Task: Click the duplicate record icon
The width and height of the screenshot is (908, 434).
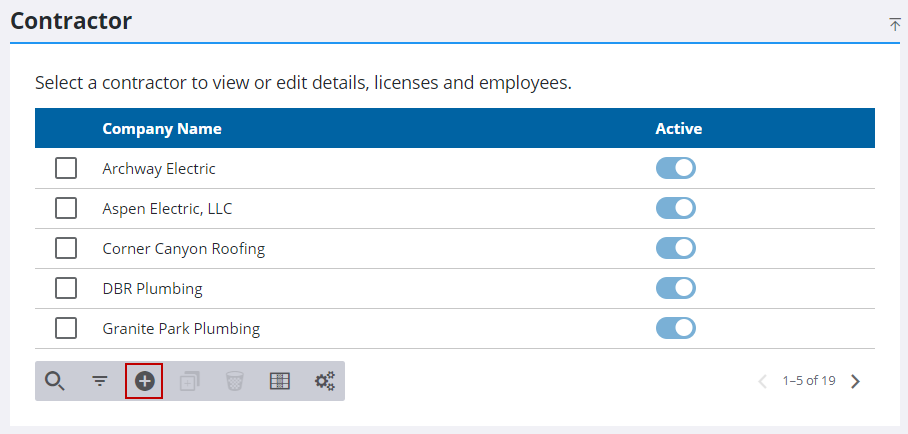Action: point(189,381)
